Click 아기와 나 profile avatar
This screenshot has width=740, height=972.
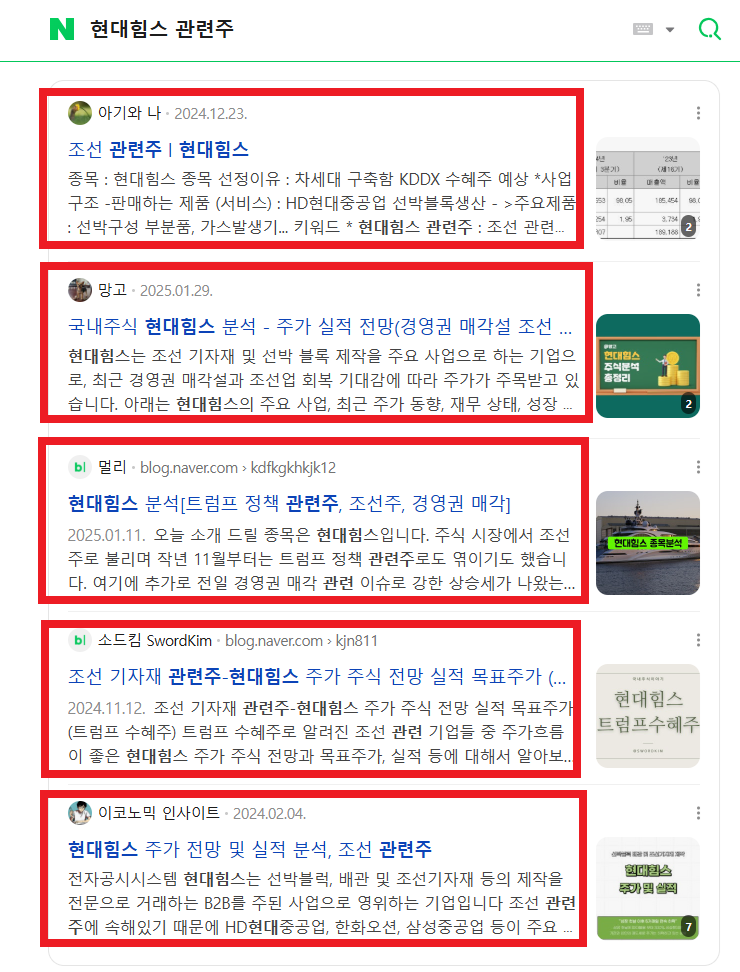click(79, 113)
